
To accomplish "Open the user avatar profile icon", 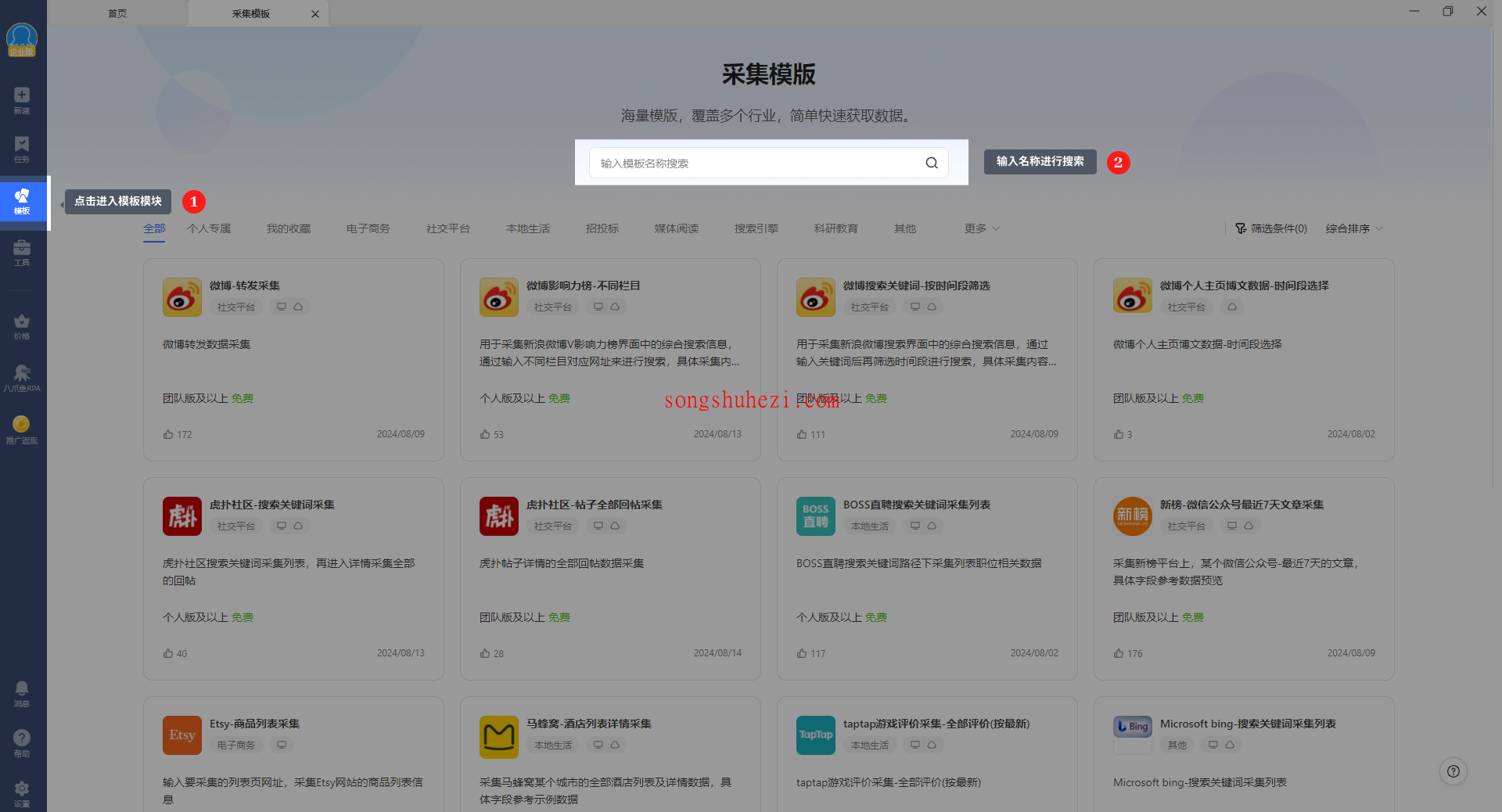I will tap(22, 39).
